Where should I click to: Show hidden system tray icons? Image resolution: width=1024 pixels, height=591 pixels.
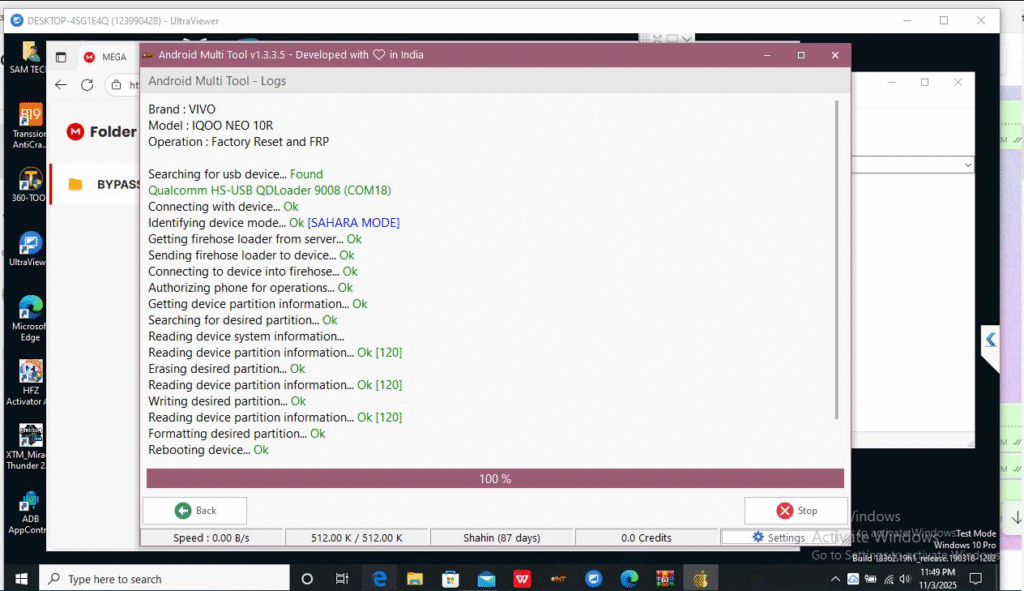(x=836, y=579)
